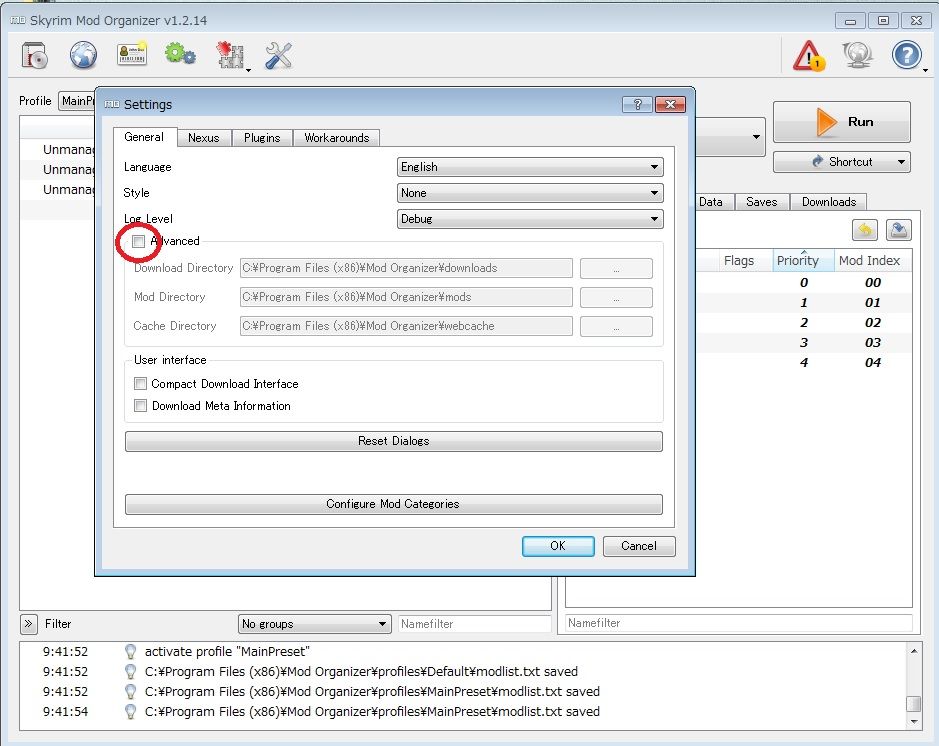
Task: Open the Downloads tab
Action: coord(829,202)
